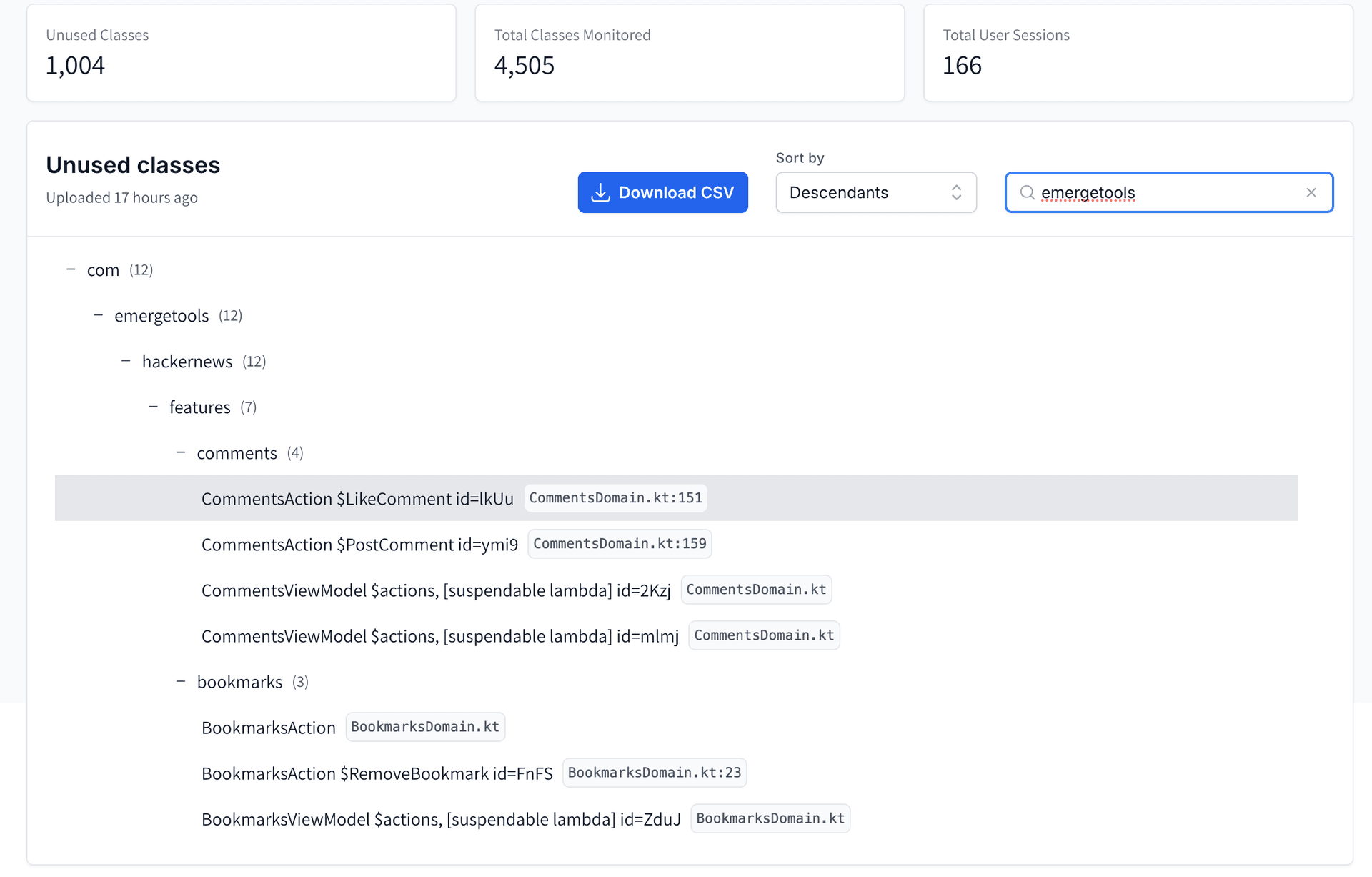The width and height of the screenshot is (1372, 877).
Task: Clear the emergetools search with the X icon
Action: point(1311,192)
